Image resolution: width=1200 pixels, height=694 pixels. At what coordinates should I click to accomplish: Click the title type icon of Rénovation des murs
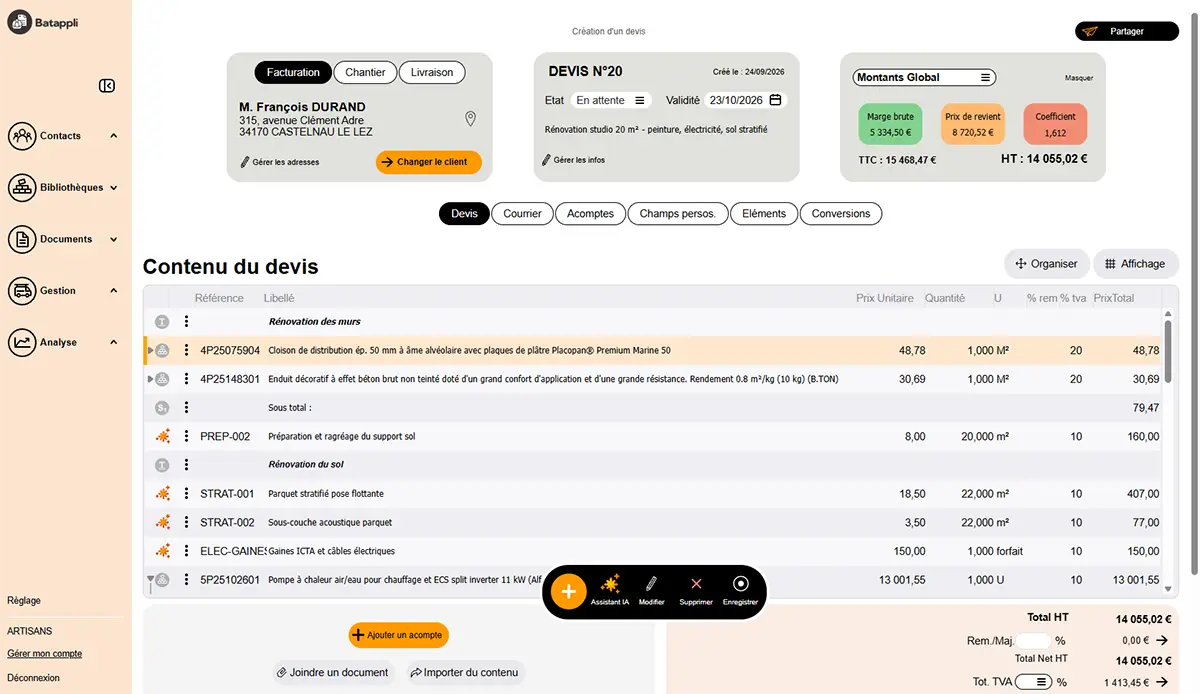click(161, 322)
